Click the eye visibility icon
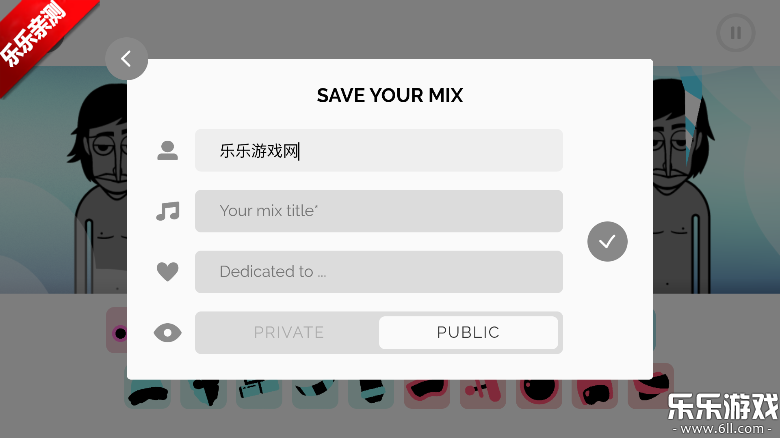 [167, 333]
